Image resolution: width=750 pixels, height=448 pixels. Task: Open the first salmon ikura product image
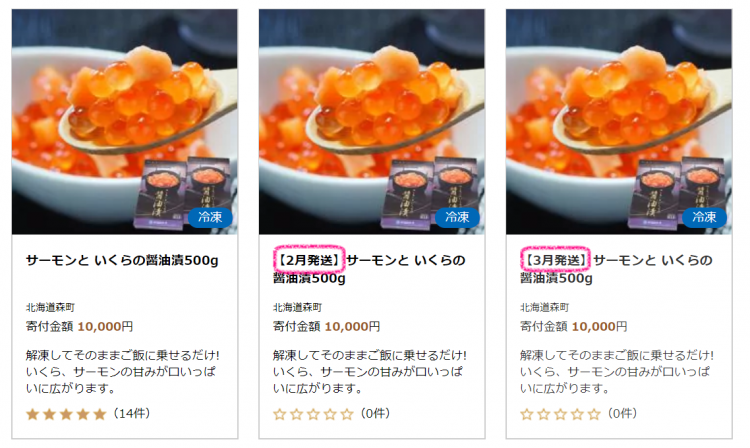coord(124,121)
